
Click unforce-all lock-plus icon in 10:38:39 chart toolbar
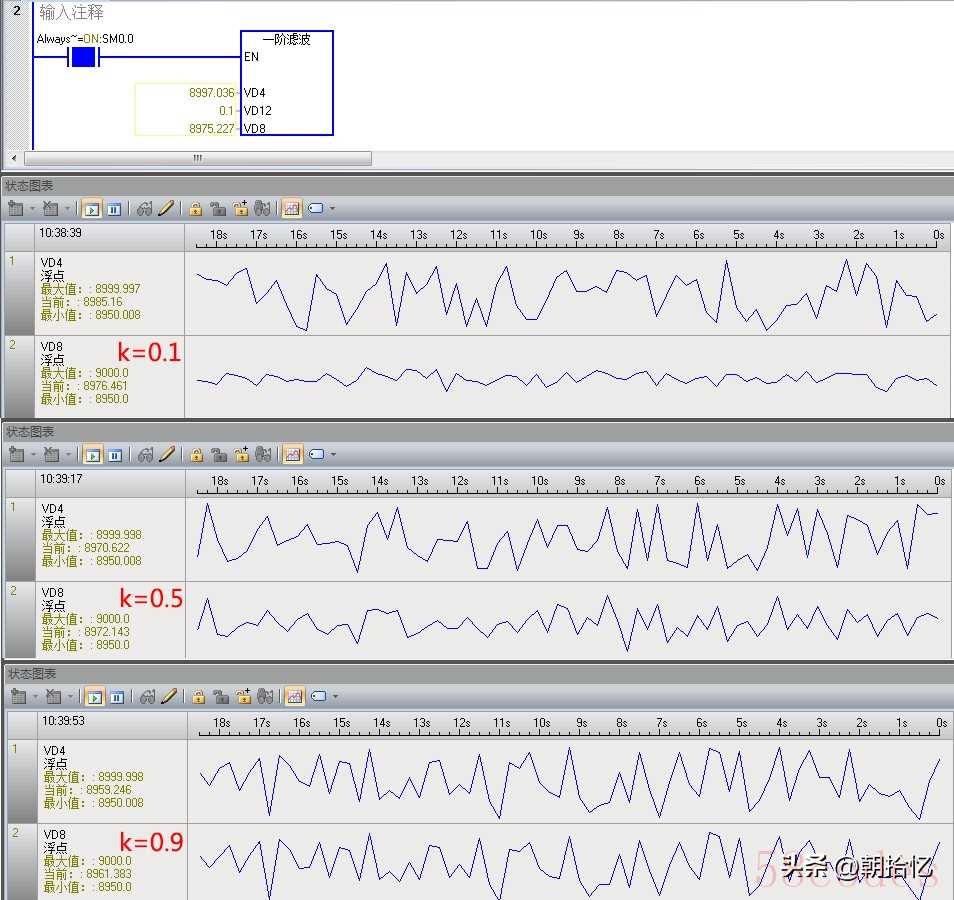[x=241, y=209]
